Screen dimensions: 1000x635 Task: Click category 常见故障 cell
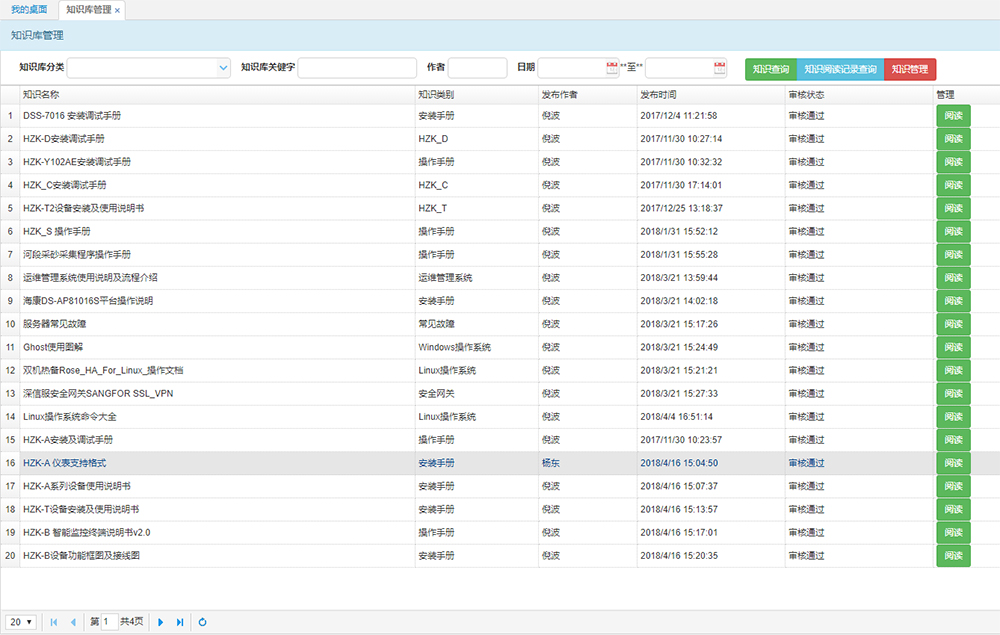[437, 325]
